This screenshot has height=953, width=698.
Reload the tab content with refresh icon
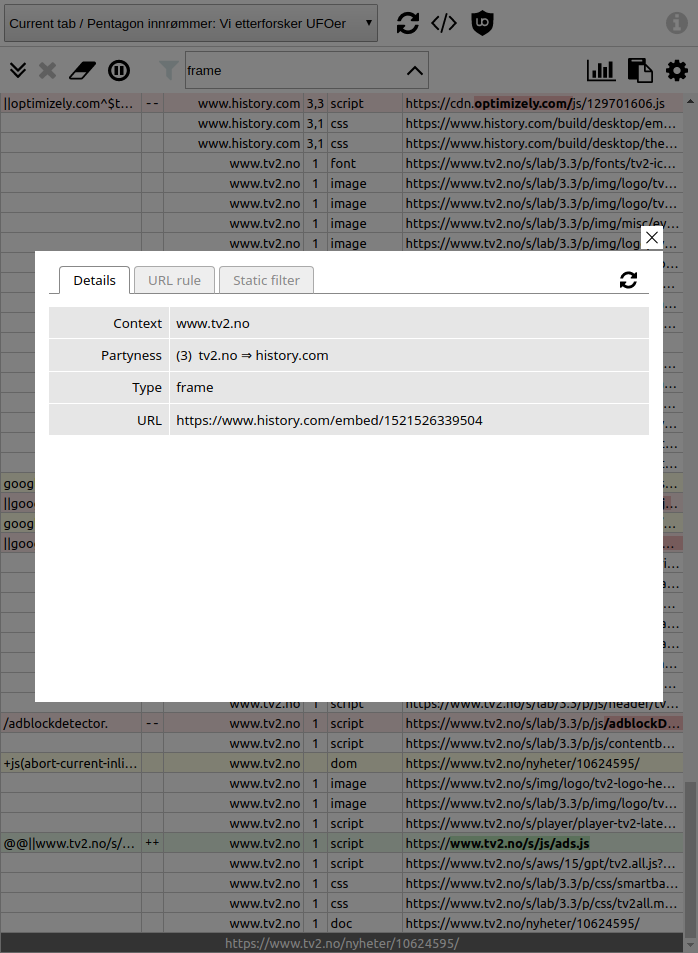[407, 23]
